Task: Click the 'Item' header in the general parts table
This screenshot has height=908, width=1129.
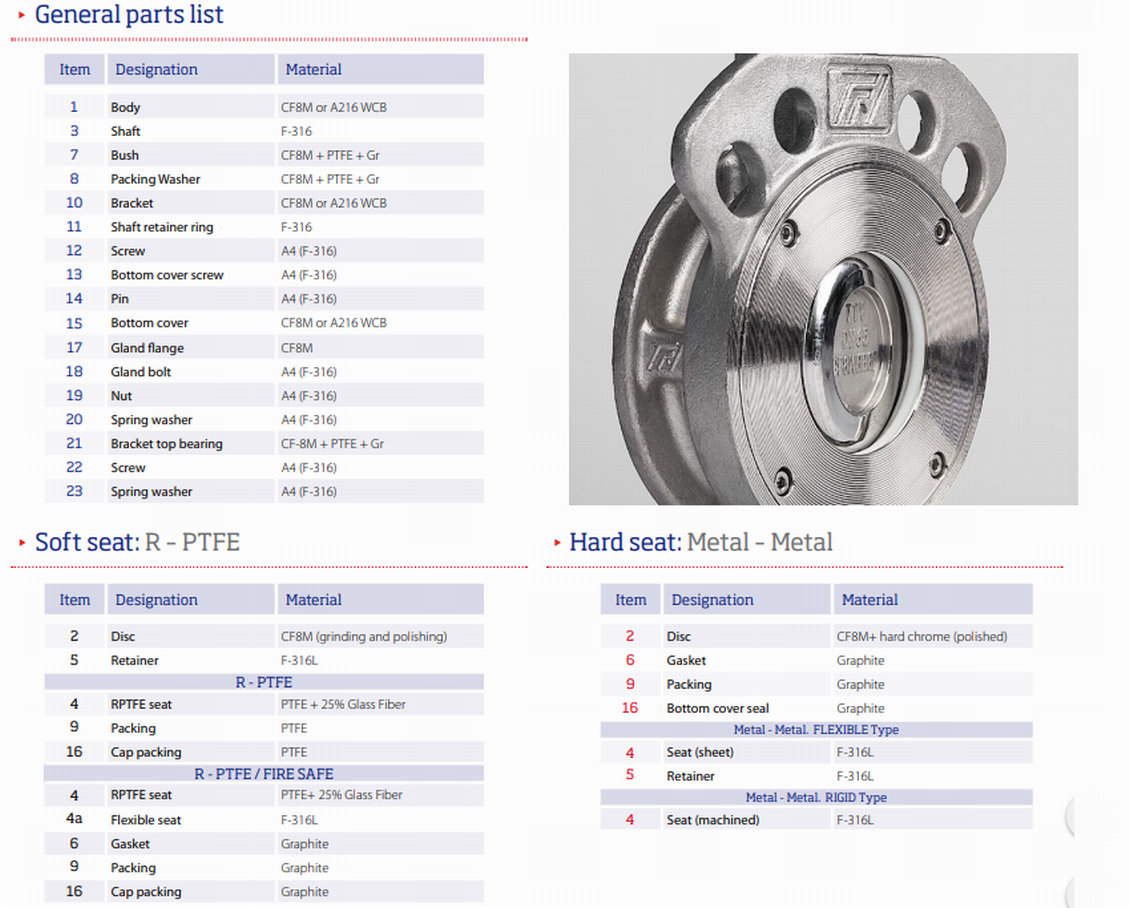Action: pyautogui.click(x=75, y=69)
